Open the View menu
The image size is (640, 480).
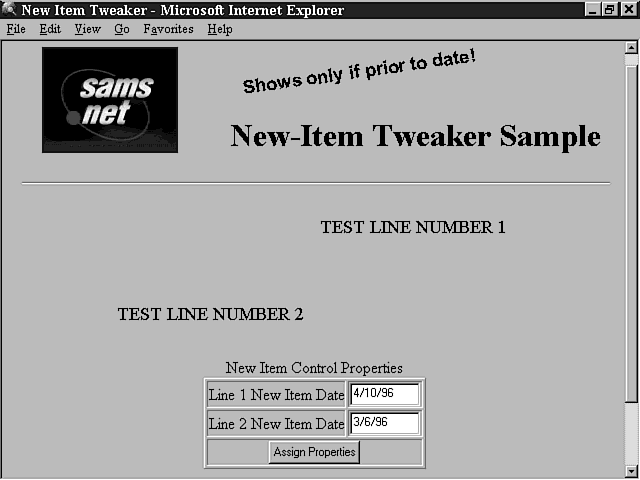click(88, 29)
